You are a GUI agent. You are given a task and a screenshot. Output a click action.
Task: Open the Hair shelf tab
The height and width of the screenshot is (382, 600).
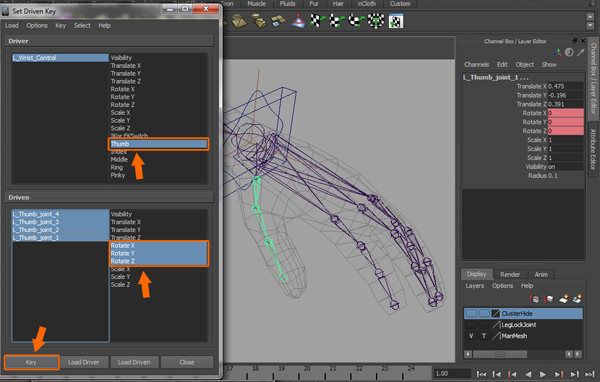tap(338, 4)
